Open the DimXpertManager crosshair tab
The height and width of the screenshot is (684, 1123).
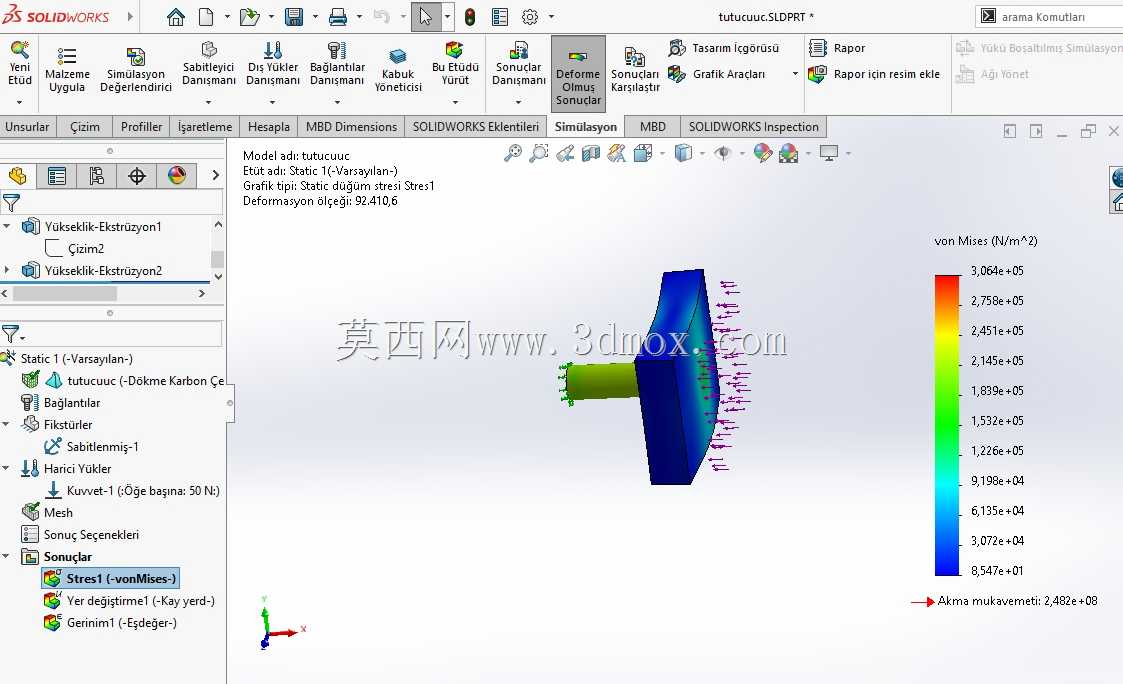pyautogui.click(x=137, y=175)
